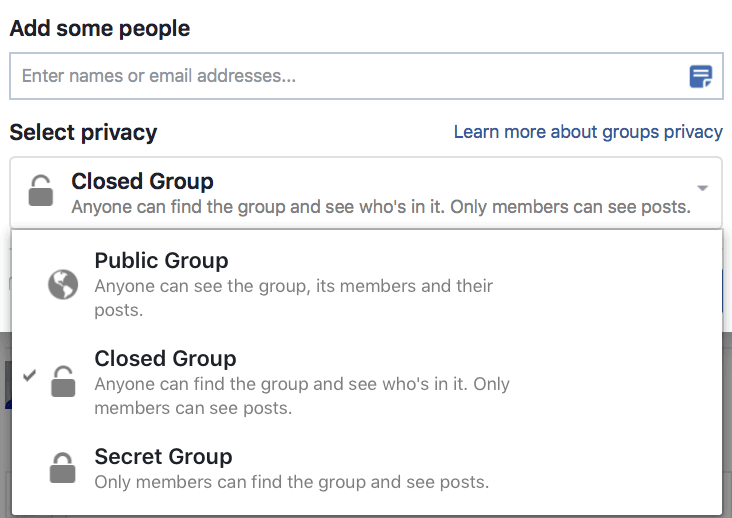732x518 pixels.
Task: Open the Learn more about groups privacy link
Action: click(587, 132)
